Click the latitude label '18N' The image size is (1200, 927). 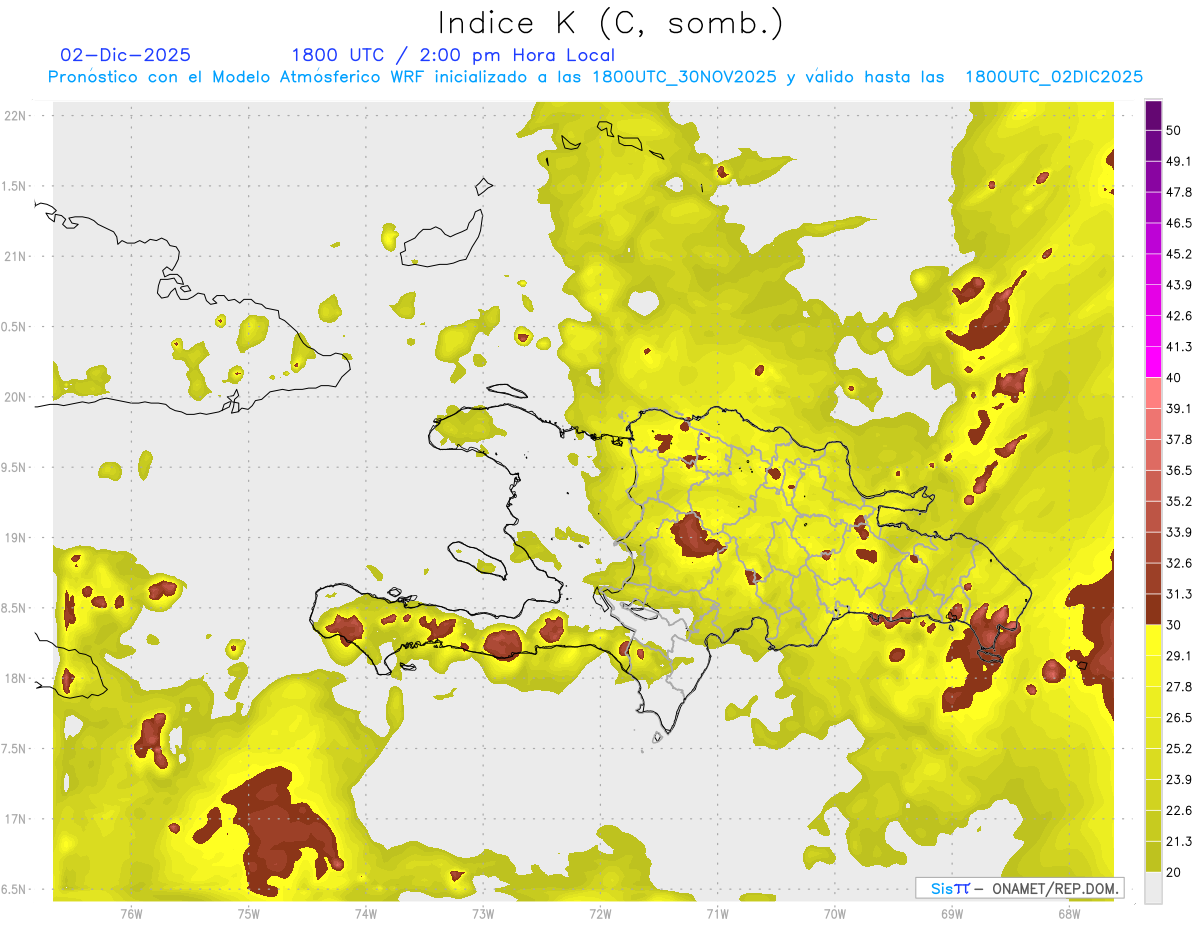click(15, 679)
